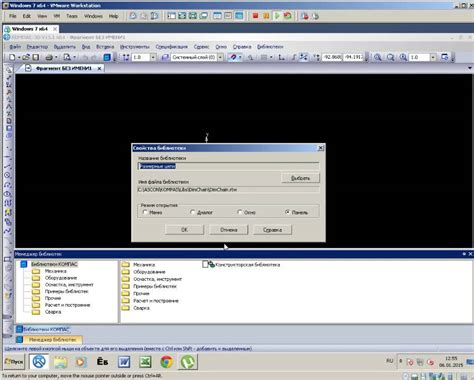Select the Оборудование folder in right list
The image size is (474, 380).
149,272
